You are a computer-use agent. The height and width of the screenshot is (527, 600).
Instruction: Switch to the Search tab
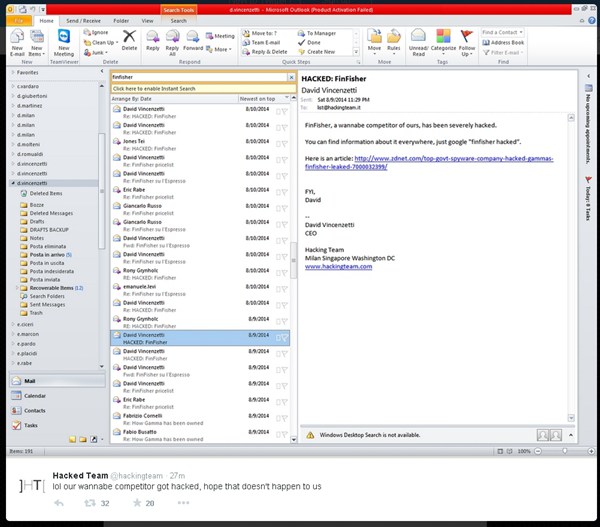click(179, 21)
